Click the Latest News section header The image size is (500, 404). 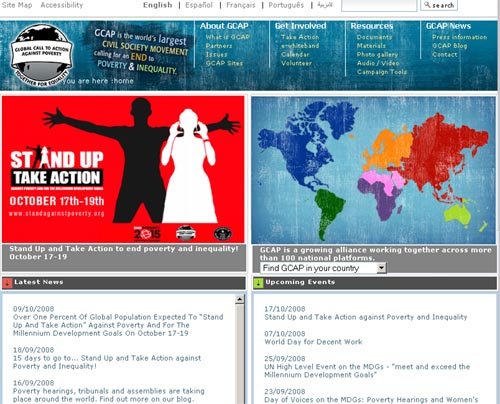tap(124, 283)
